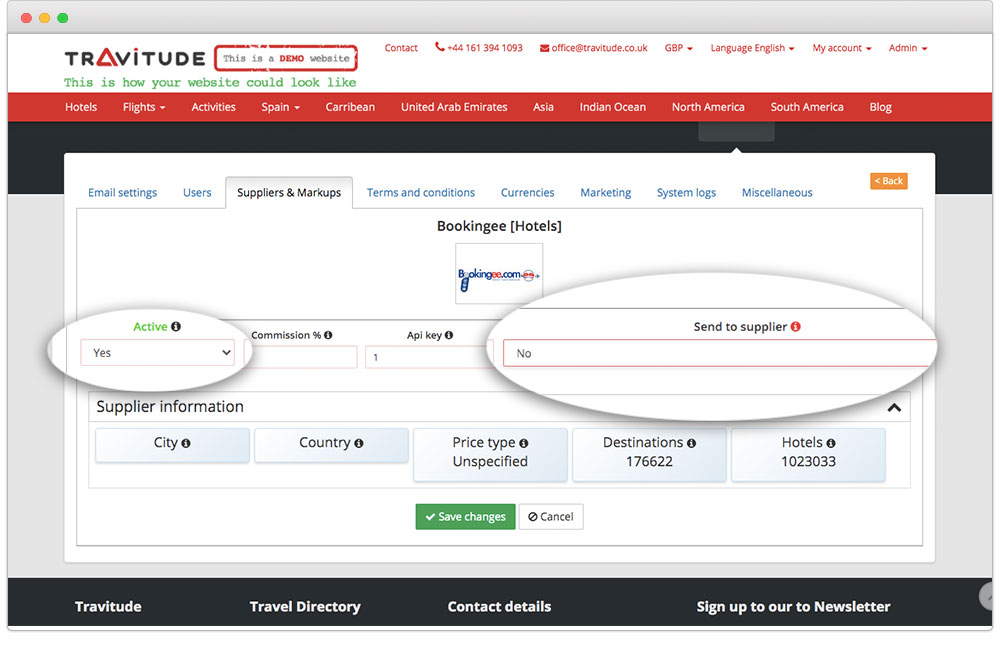
Task: Click red info icon by Send to supplier
Action: point(796,327)
